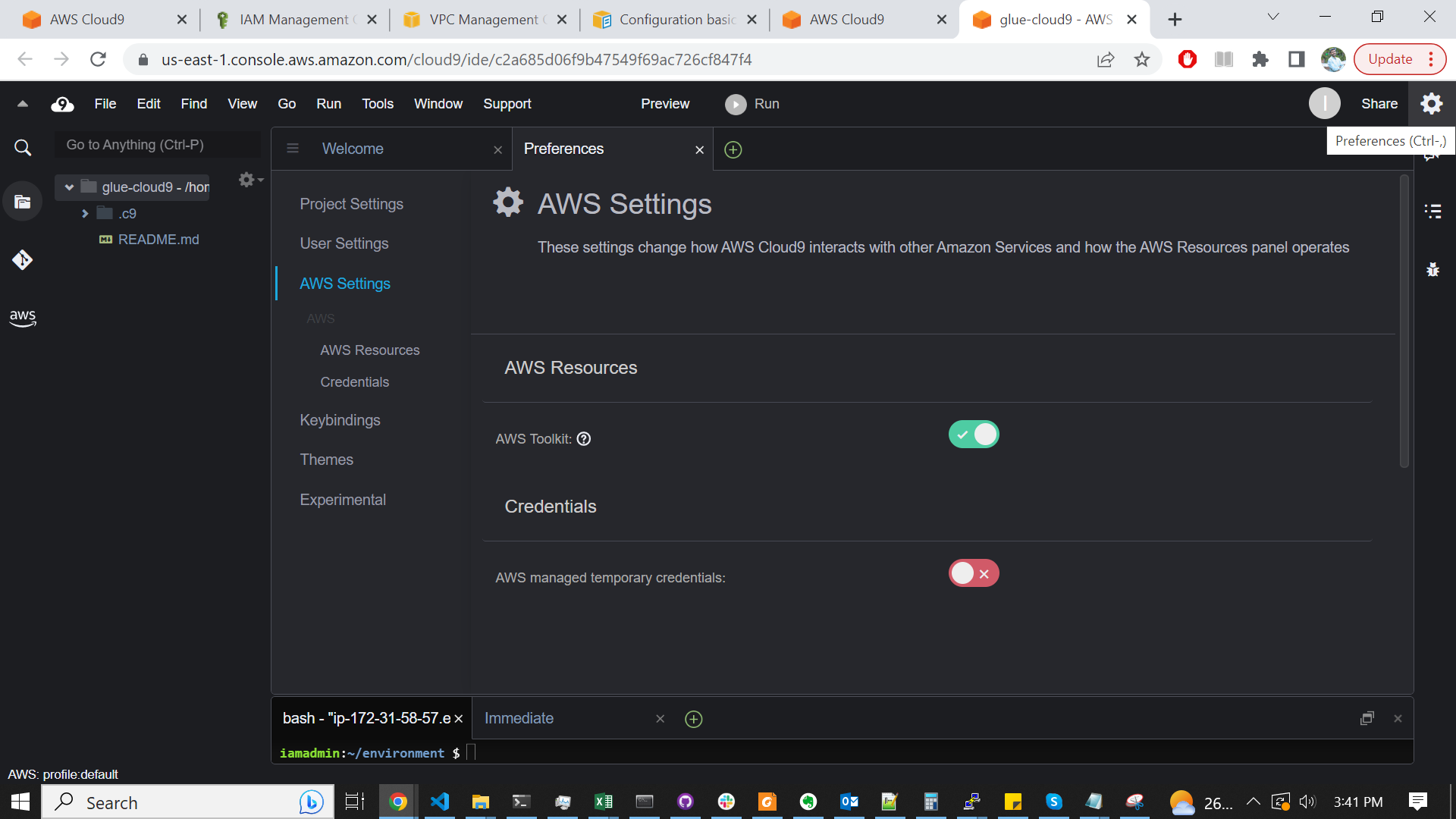Switch to IAM Management browser tab
The image size is (1456, 819).
click(x=294, y=20)
